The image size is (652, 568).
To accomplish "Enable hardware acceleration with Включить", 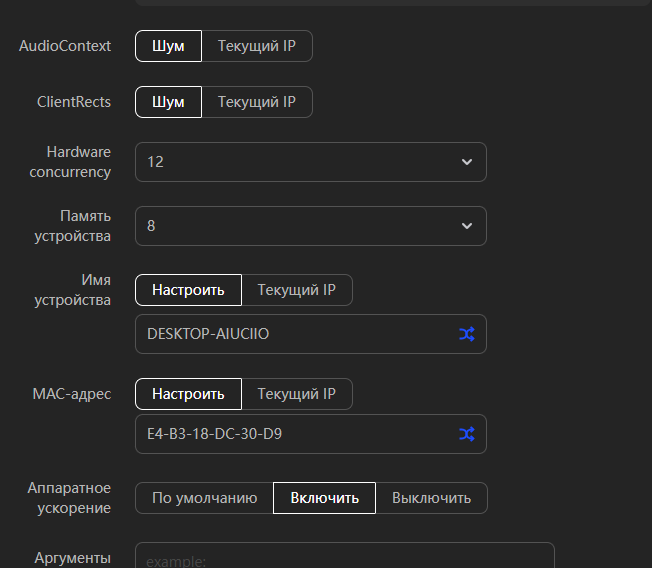I will pos(324,498).
